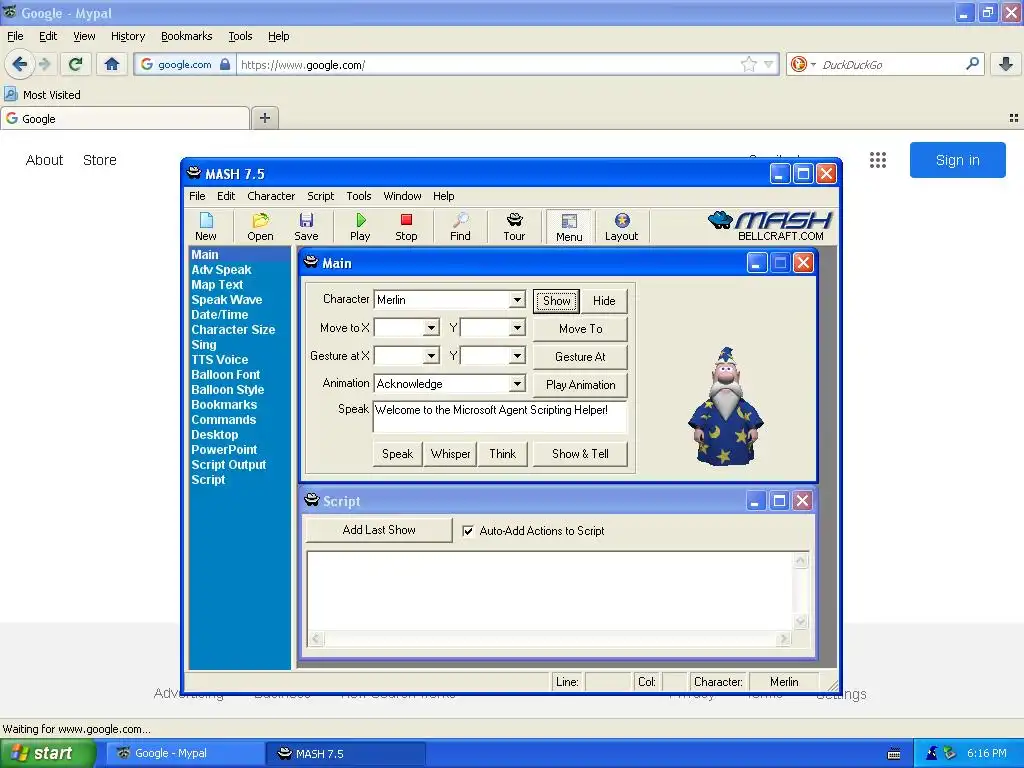Click the DuckDuckGo search magnifier icon

pos(972,64)
